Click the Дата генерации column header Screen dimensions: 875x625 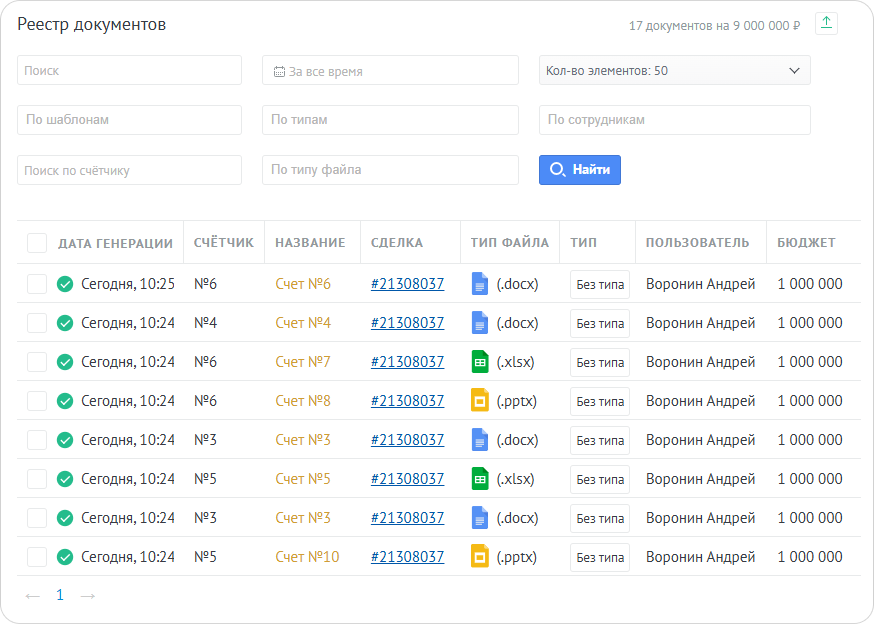pyautogui.click(x=116, y=243)
